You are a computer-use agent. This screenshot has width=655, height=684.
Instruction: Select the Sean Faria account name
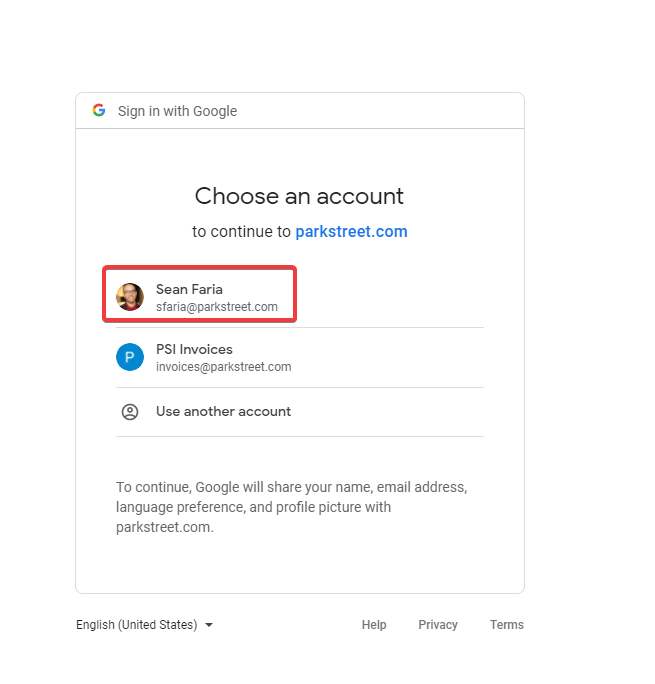pyautogui.click(x=189, y=289)
